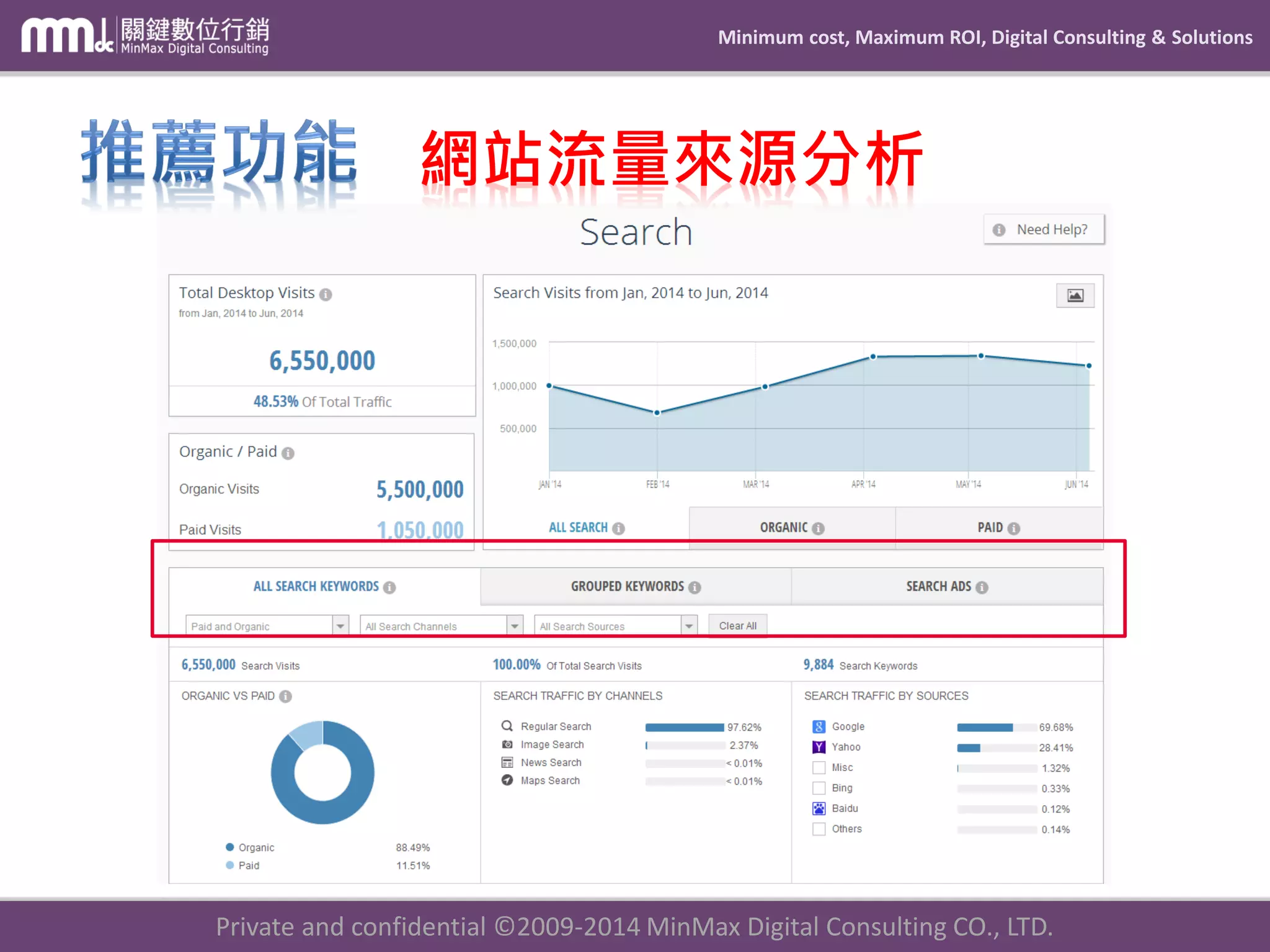Click info icon beside SEARCH ADS
Screen dimensions: 1270x952
pyautogui.click(x=982, y=587)
